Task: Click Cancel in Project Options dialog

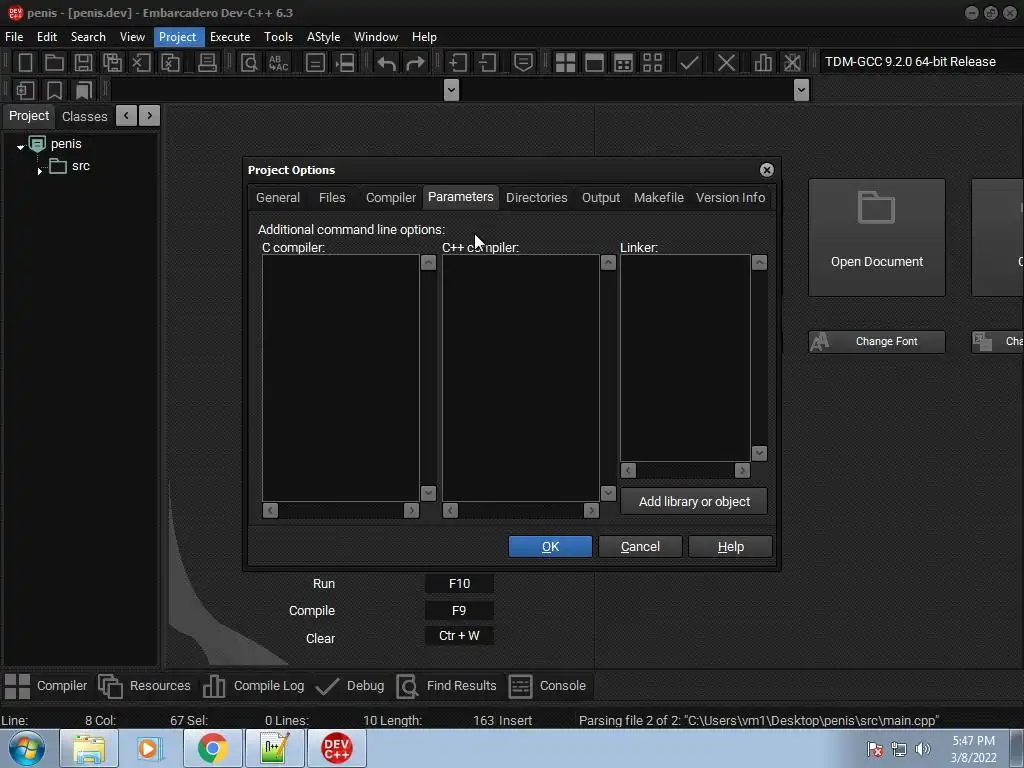Action: coord(640,547)
